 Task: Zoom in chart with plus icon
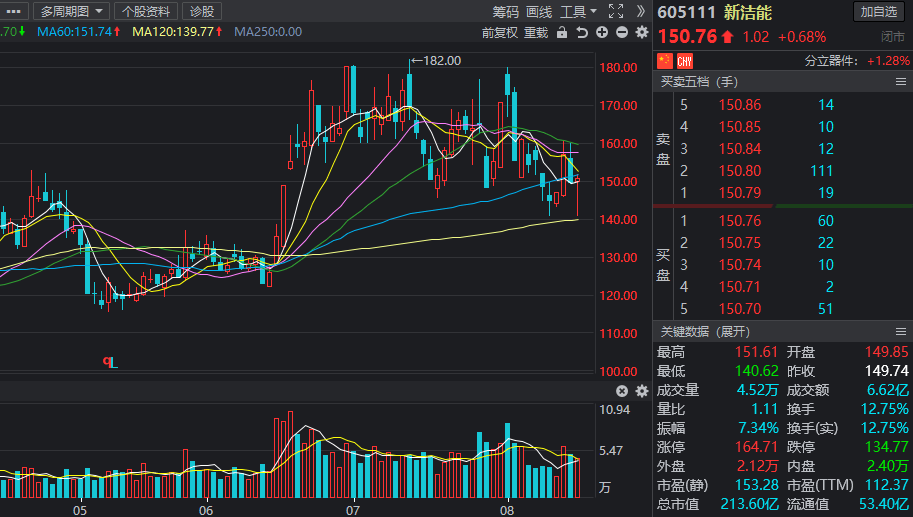point(602,33)
